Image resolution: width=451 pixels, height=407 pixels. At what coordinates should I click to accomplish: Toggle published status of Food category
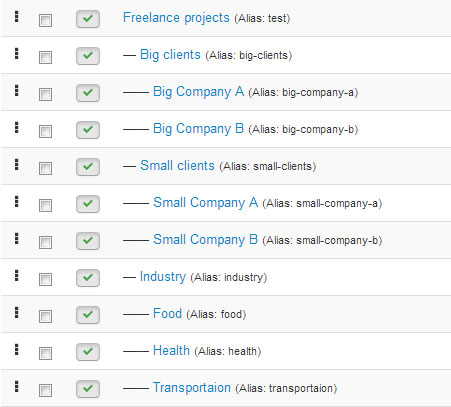pyautogui.click(x=88, y=315)
